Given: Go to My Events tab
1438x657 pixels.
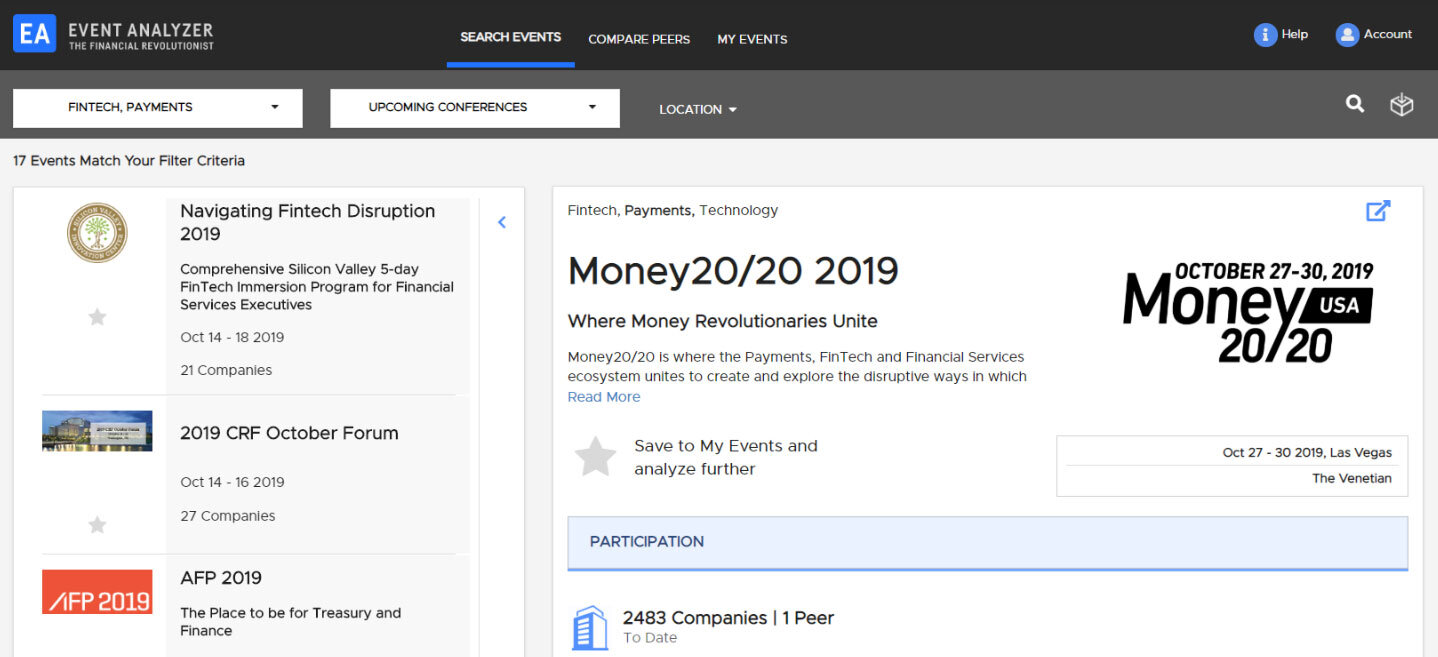Looking at the screenshot, I should [x=752, y=39].
